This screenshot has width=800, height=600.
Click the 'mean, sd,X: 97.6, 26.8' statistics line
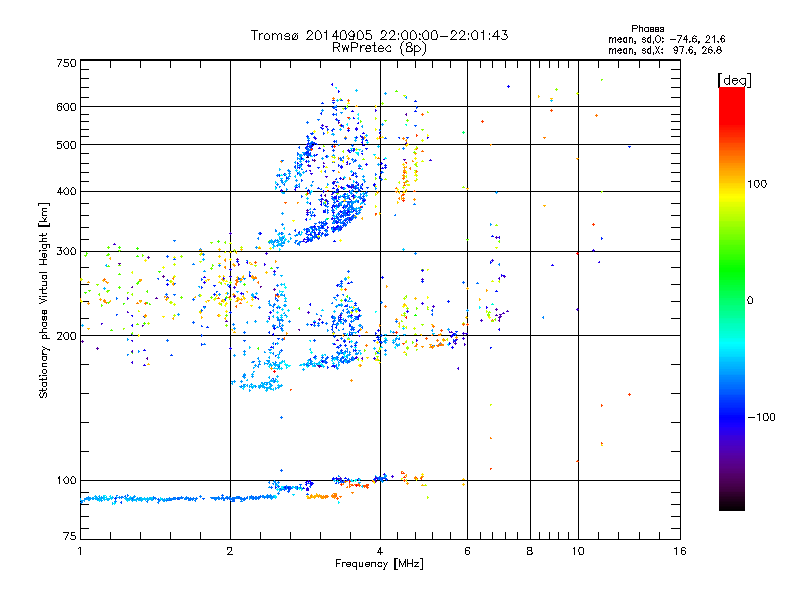coord(665,51)
